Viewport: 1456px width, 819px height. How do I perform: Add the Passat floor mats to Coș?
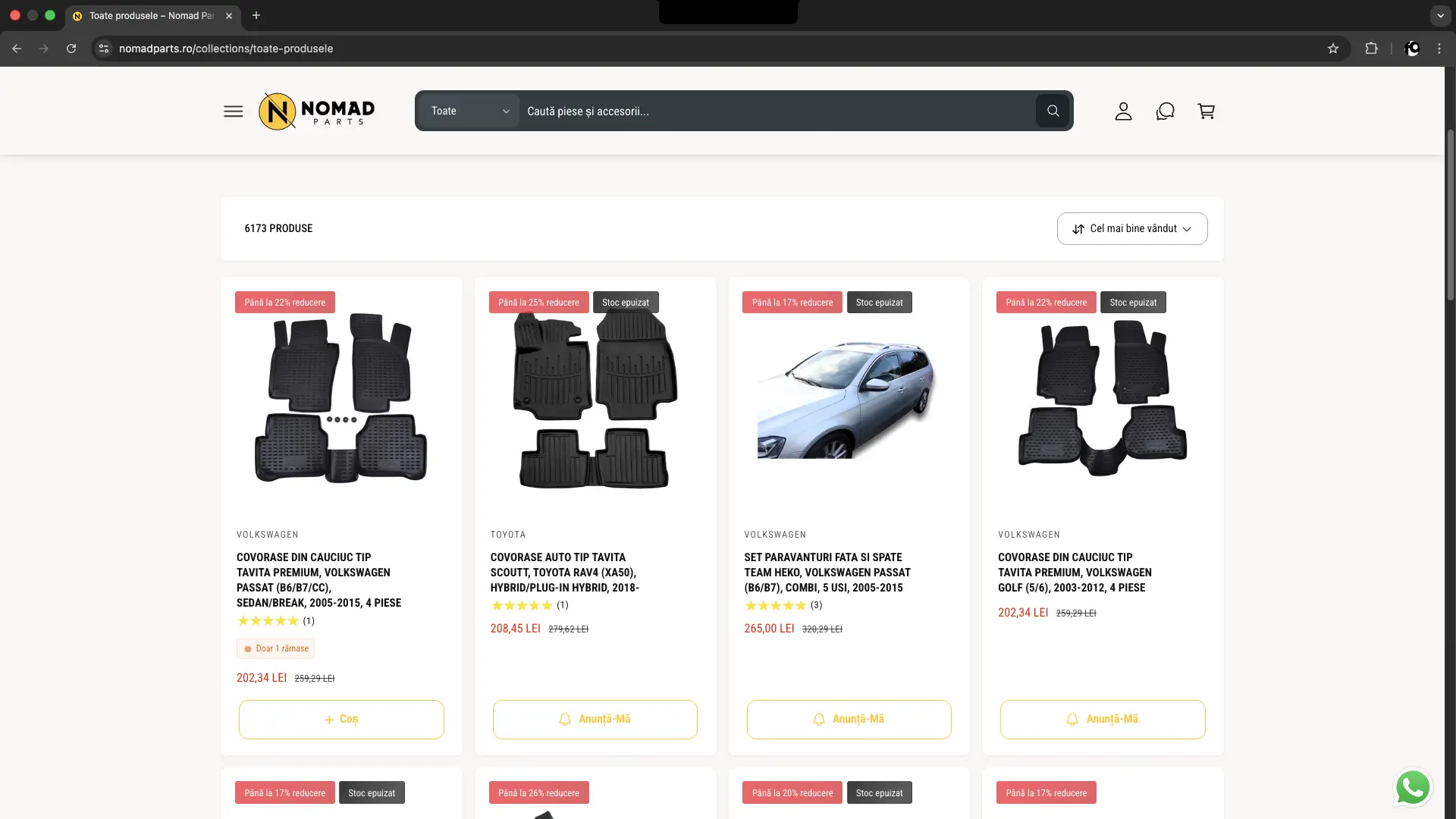click(341, 720)
